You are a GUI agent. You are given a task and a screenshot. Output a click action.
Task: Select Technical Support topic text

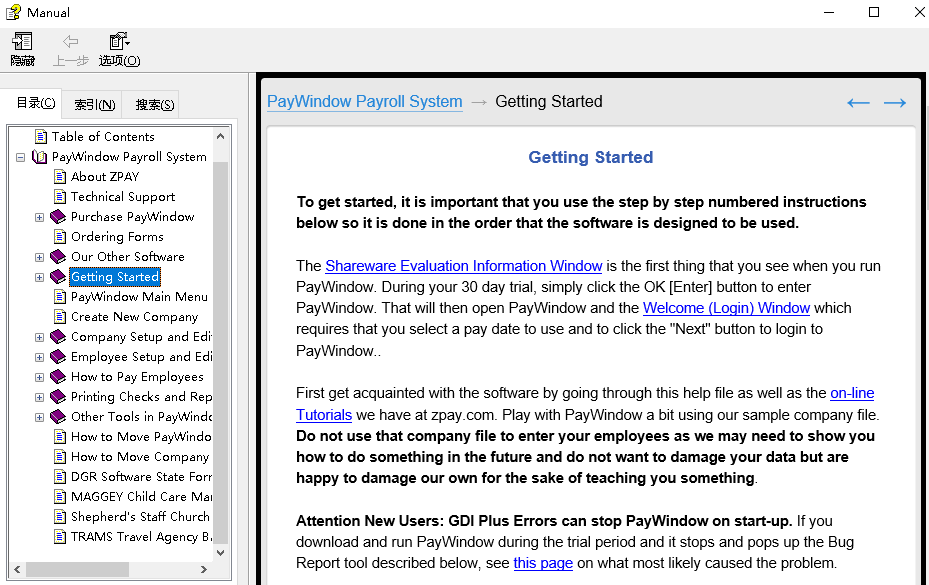click(123, 197)
